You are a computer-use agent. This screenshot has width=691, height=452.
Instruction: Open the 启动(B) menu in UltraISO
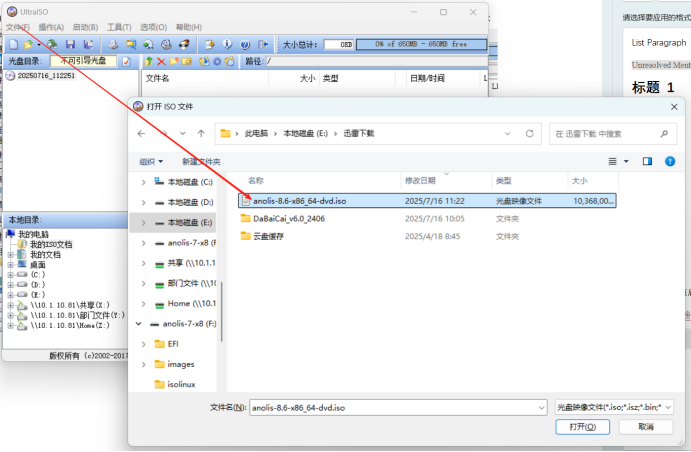[x=85, y=27]
